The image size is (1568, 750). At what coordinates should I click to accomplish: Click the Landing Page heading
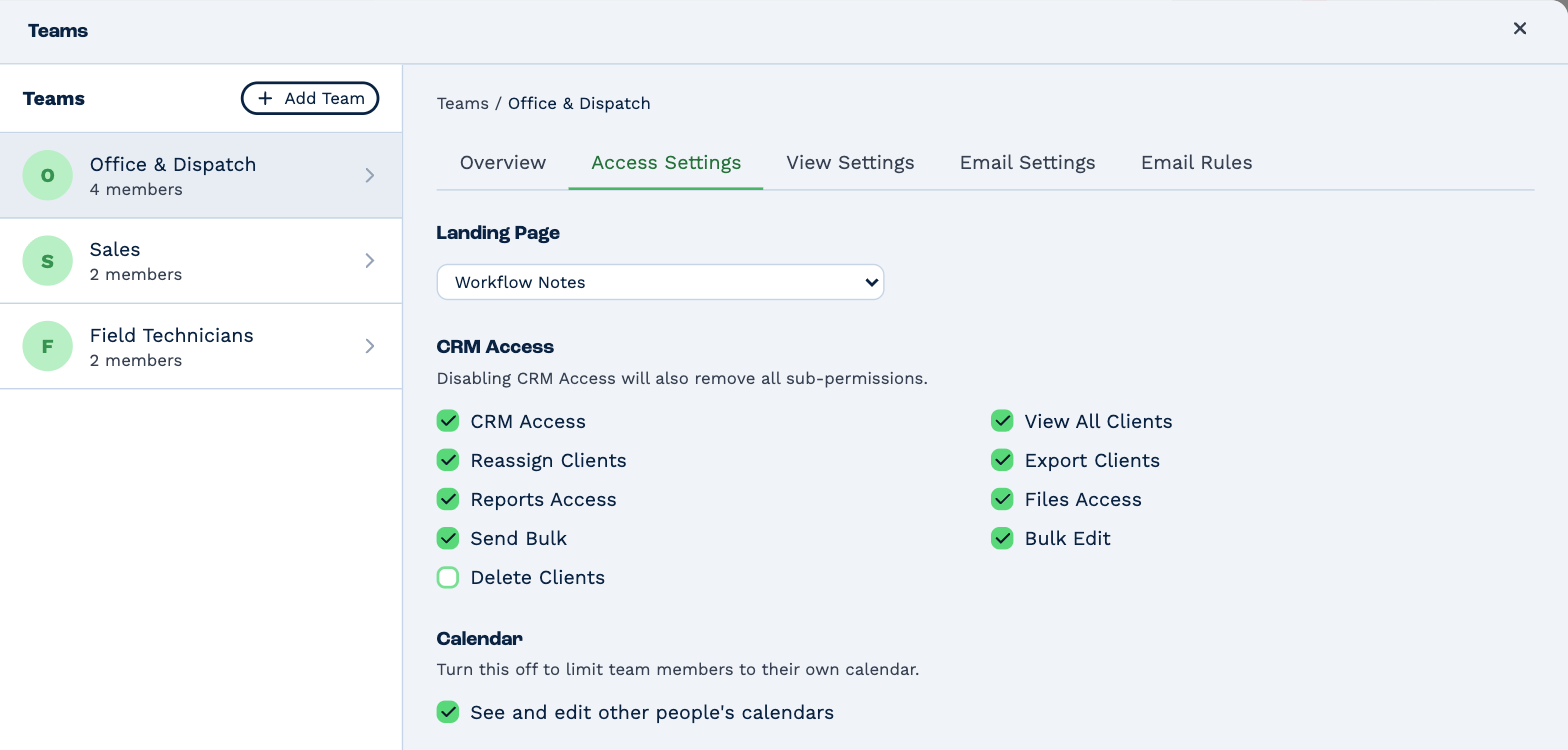click(498, 233)
